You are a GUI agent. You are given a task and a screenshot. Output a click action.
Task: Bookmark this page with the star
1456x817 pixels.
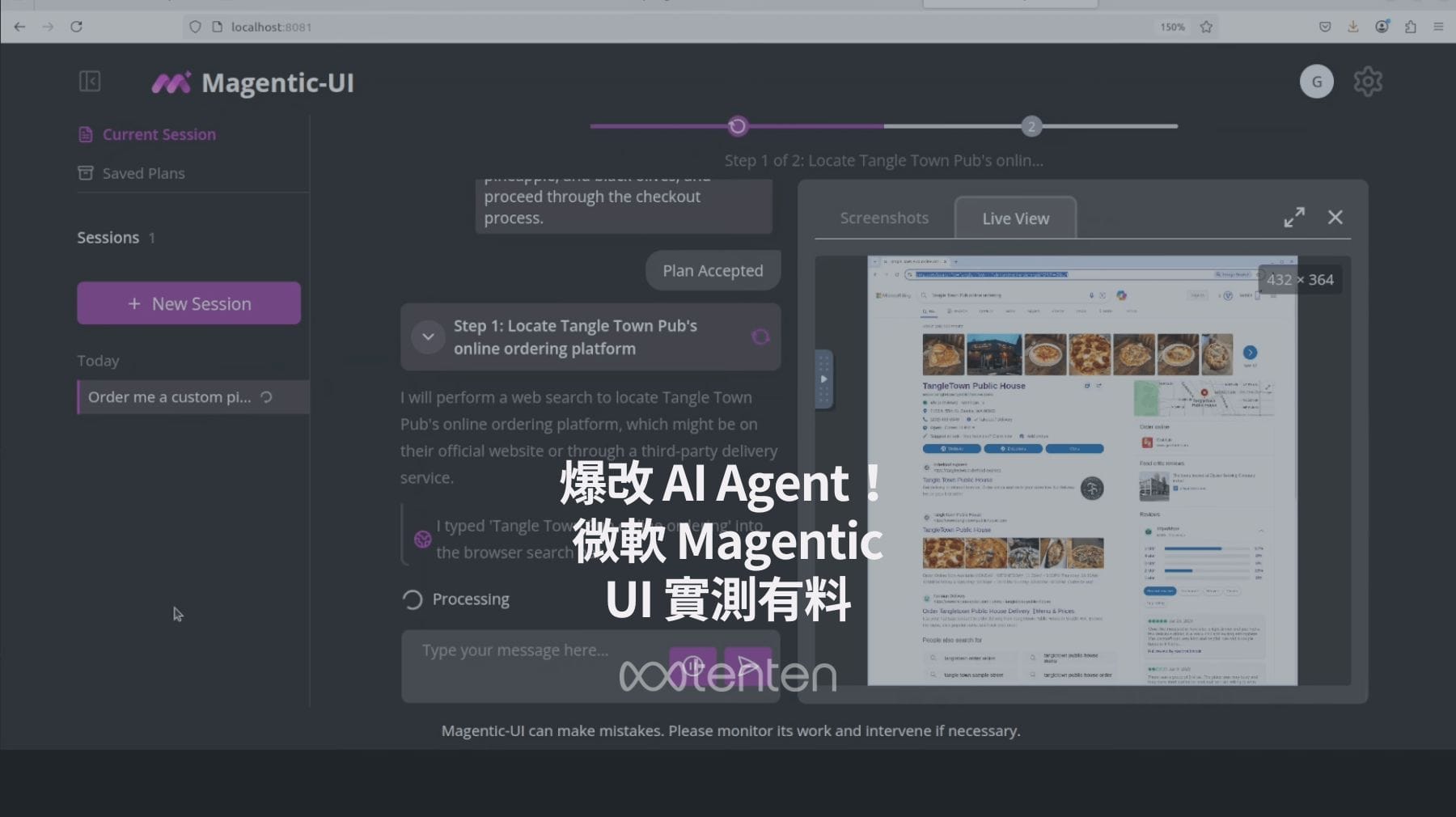point(1206,27)
